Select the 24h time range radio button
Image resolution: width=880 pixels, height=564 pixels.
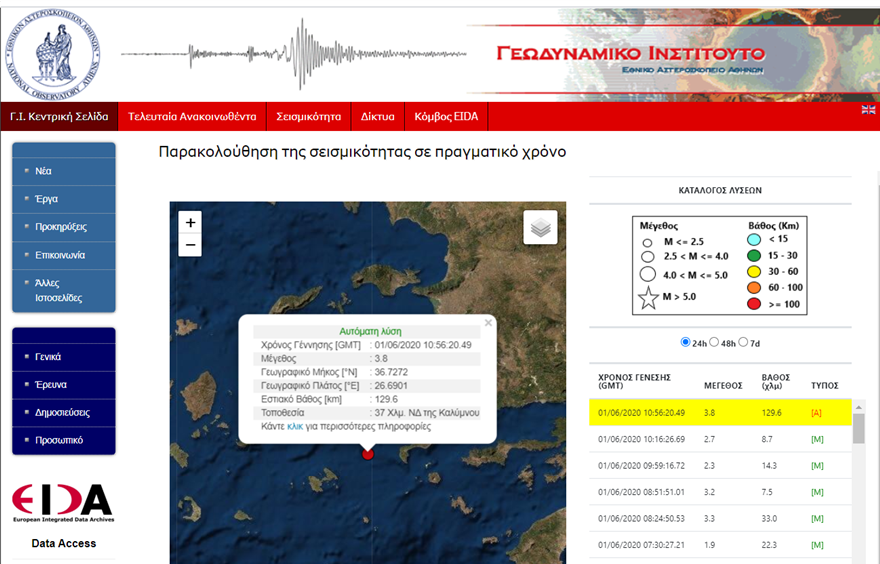[685, 342]
